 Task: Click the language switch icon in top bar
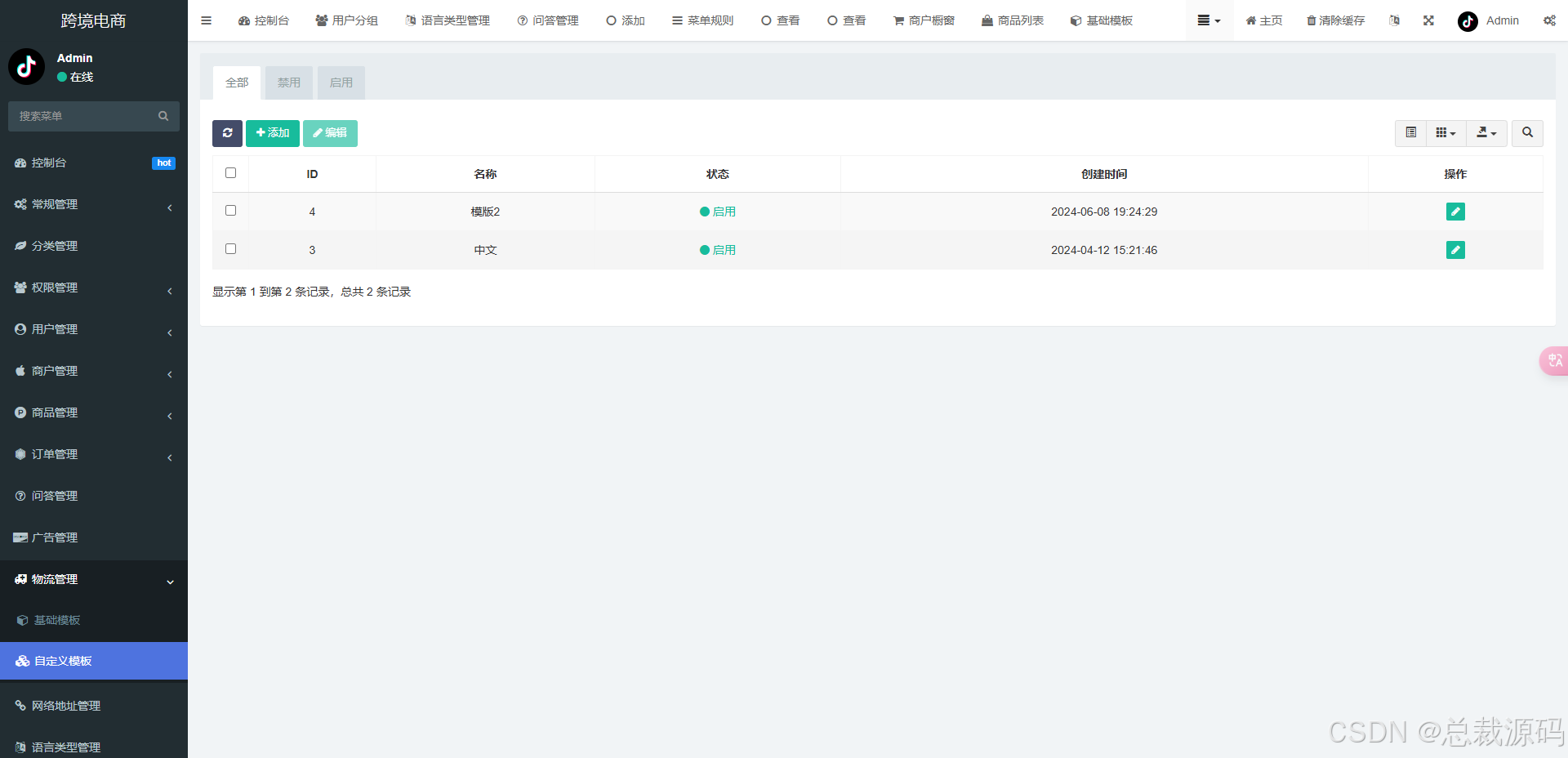point(1394,20)
